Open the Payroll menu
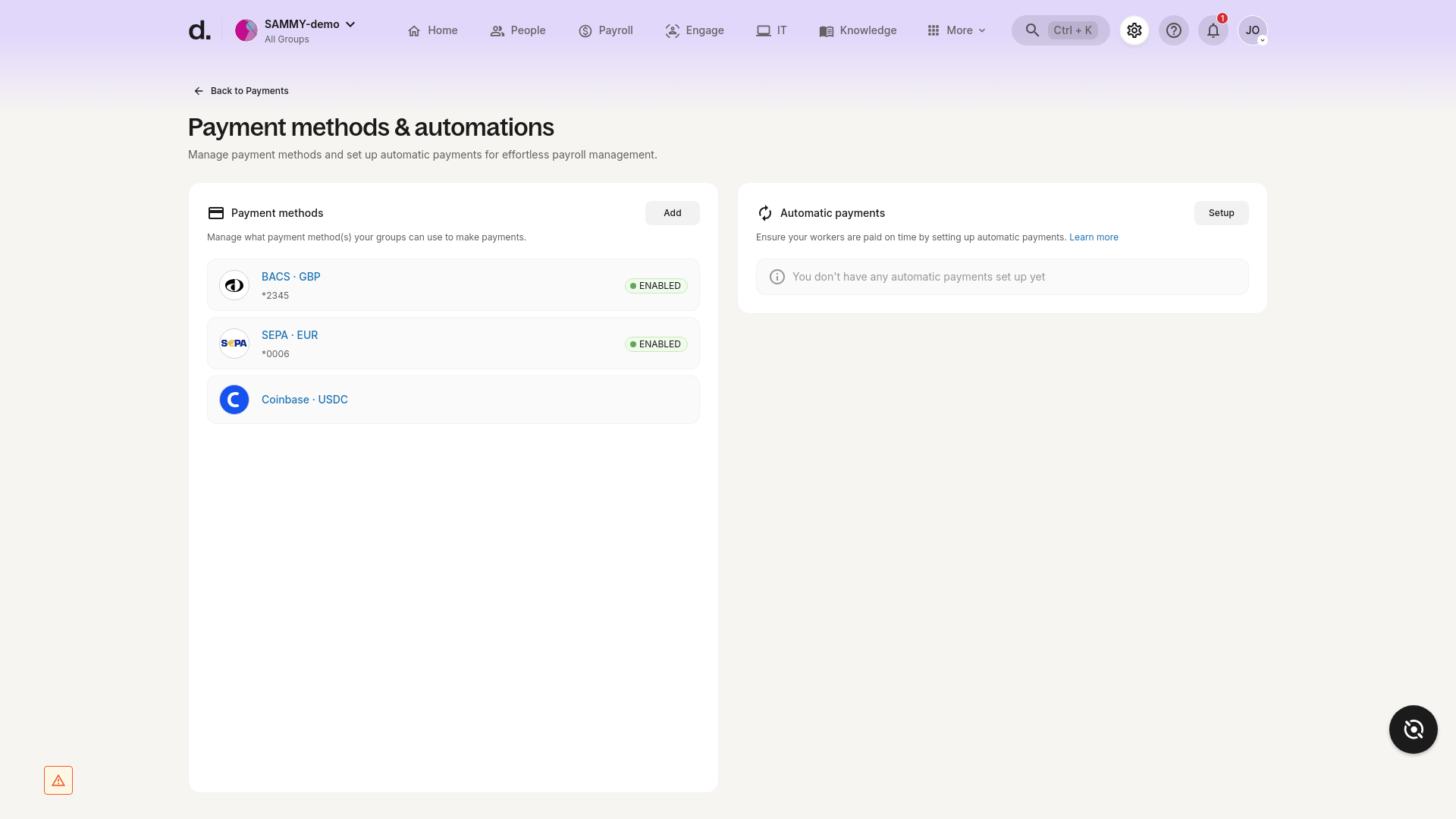The width and height of the screenshot is (1456, 819). click(x=606, y=30)
